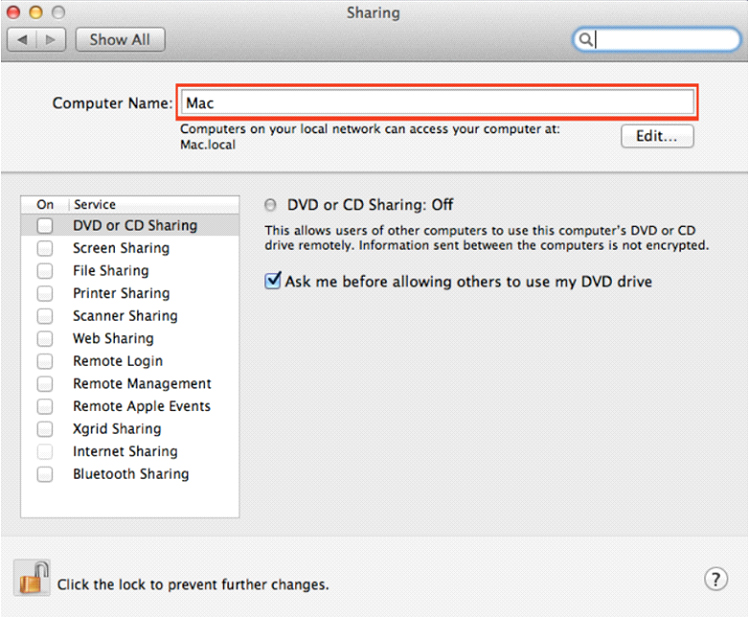Click the Show All button
The width and height of the screenshot is (749, 618).
120,40
